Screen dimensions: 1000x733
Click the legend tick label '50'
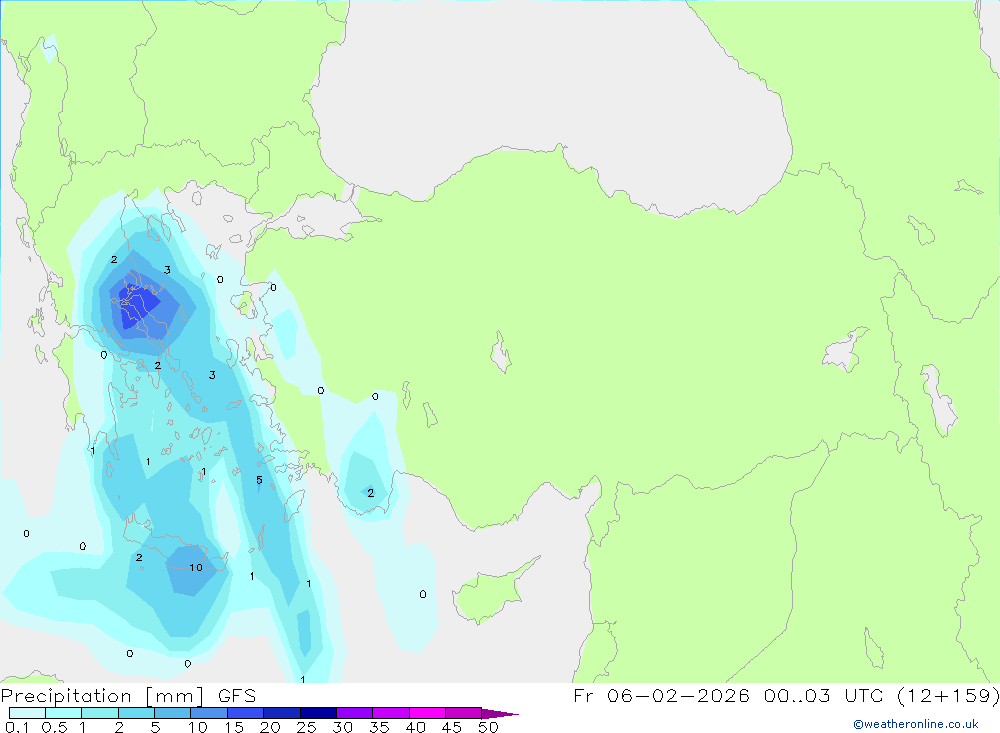488,727
